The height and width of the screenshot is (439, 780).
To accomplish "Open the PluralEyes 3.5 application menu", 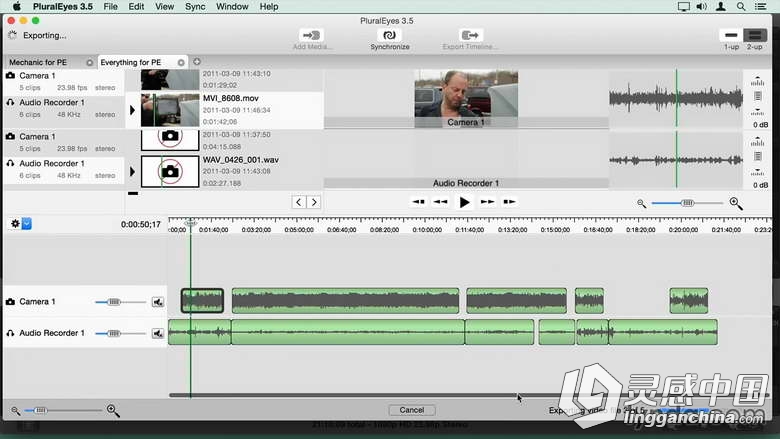I will tap(63, 6).
